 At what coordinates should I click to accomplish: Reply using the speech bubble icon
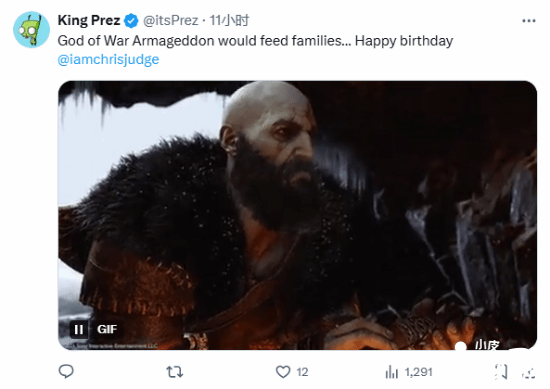(66, 371)
